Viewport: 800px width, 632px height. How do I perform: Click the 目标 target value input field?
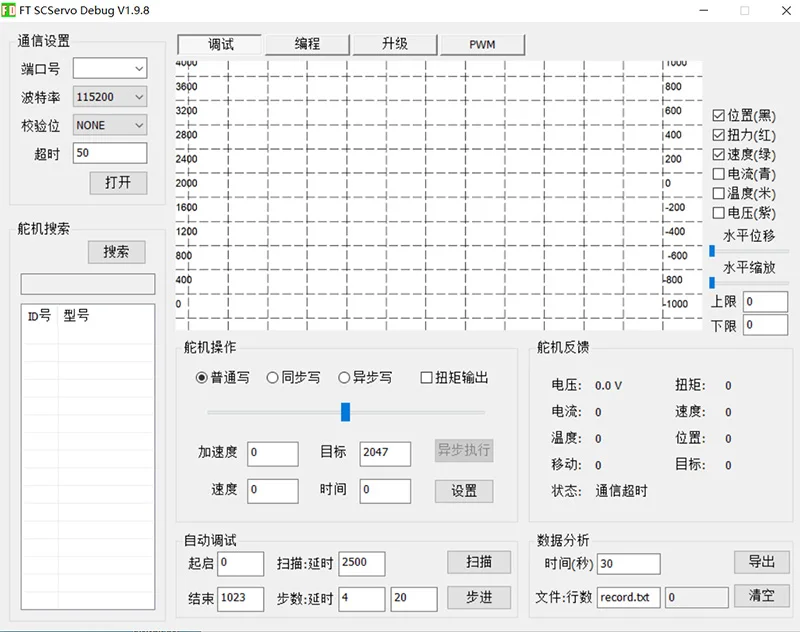pos(385,453)
